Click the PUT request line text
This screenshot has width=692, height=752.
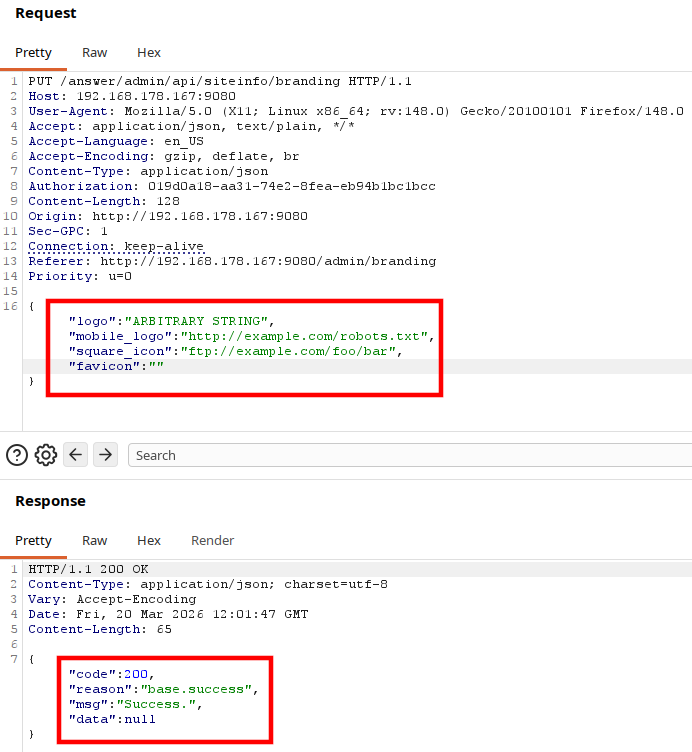pyautogui.click(x=220, y=81)
